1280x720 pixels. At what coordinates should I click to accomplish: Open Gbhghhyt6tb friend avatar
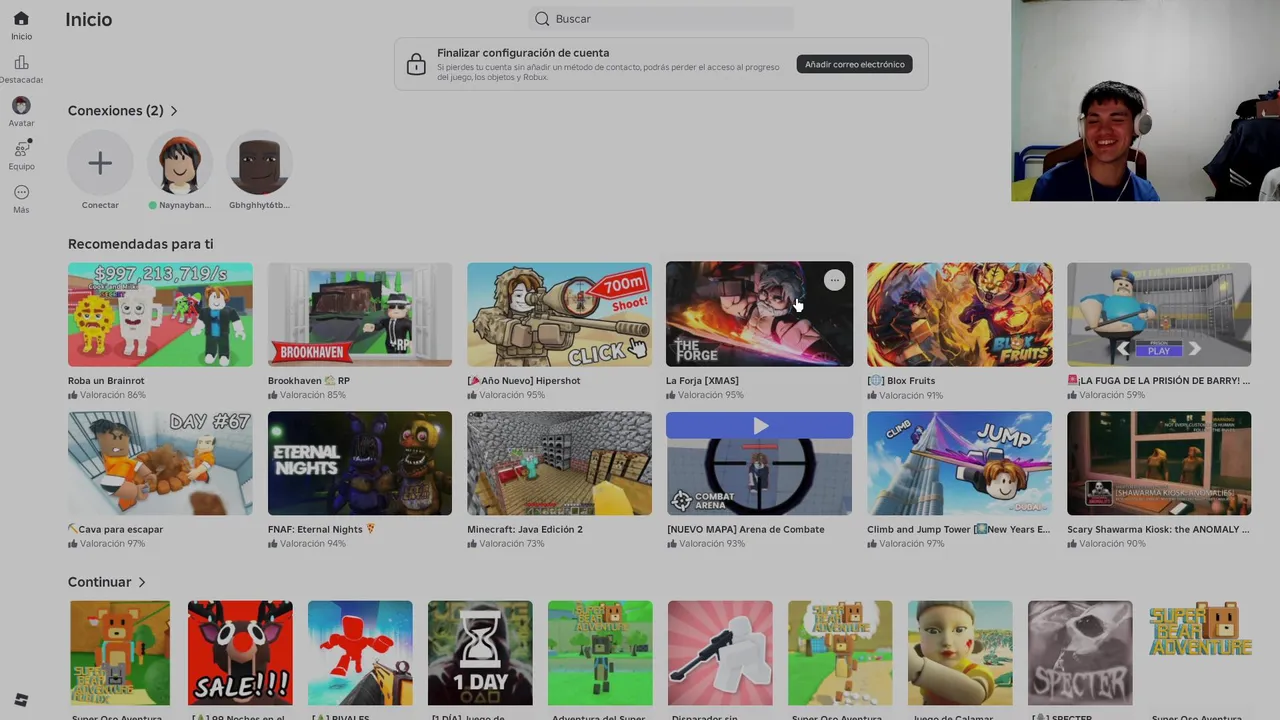pos(259,163)
